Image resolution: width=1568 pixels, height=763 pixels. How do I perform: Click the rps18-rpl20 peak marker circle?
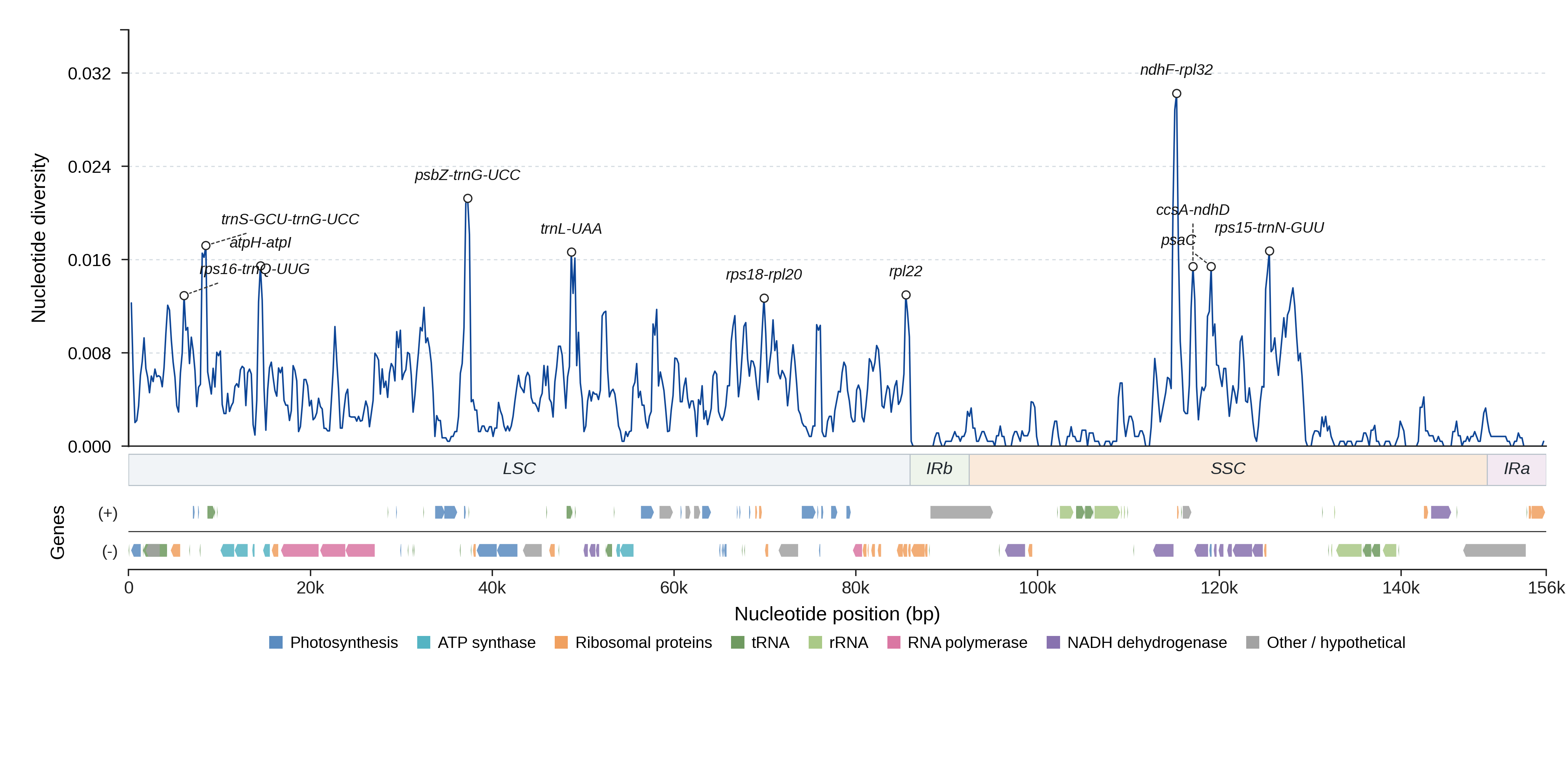click(764, 298)
